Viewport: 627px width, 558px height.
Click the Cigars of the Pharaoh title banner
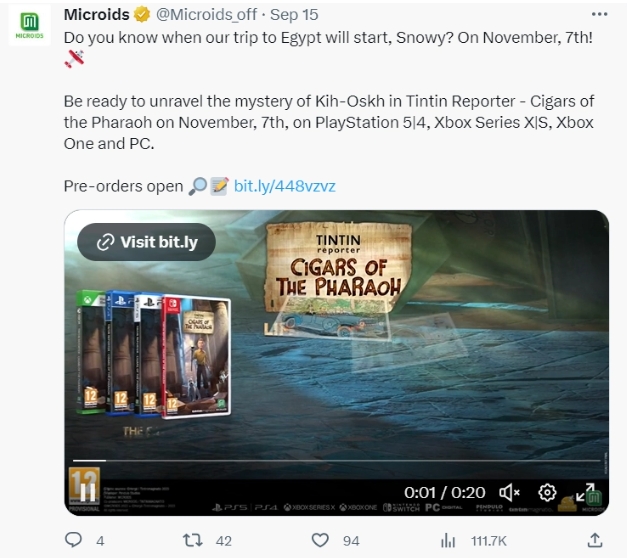click(x=338, y=266)
